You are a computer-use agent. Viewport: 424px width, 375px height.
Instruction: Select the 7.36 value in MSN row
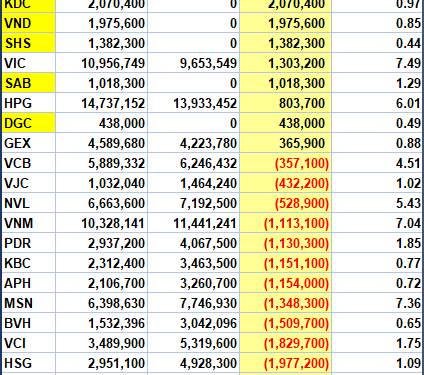point(378,303)
